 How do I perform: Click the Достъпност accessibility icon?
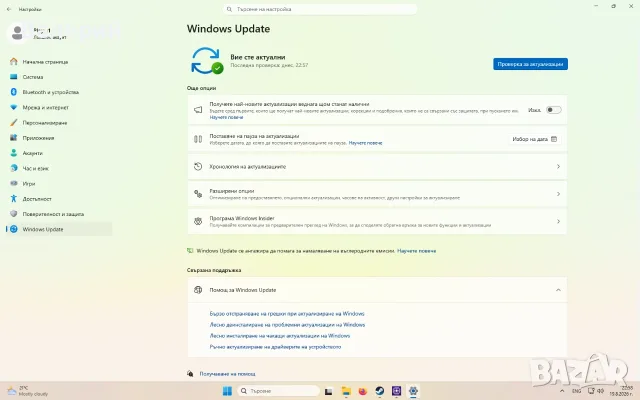click(x=13, y=199)
